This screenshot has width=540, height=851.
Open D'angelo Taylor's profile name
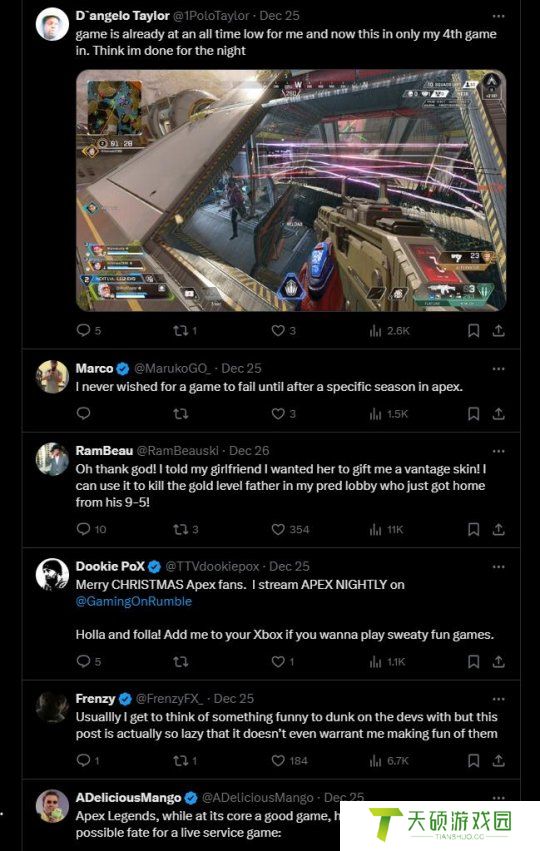[x=123, y=16]
